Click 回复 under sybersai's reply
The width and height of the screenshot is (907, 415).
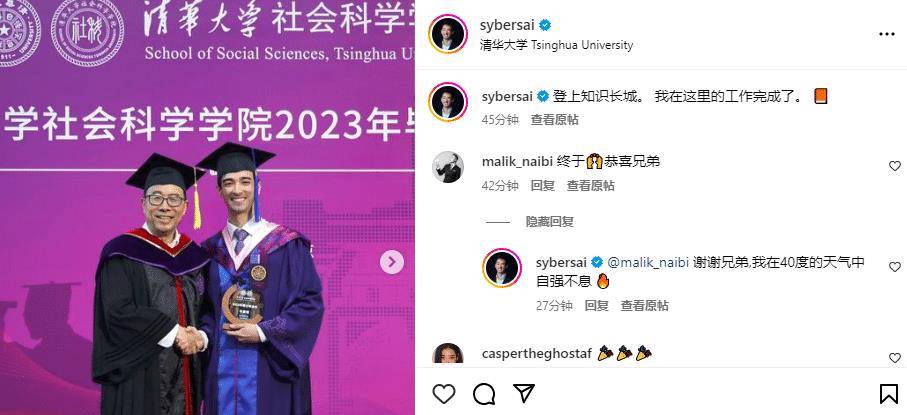pyautogui.click(x=596, y=306)
